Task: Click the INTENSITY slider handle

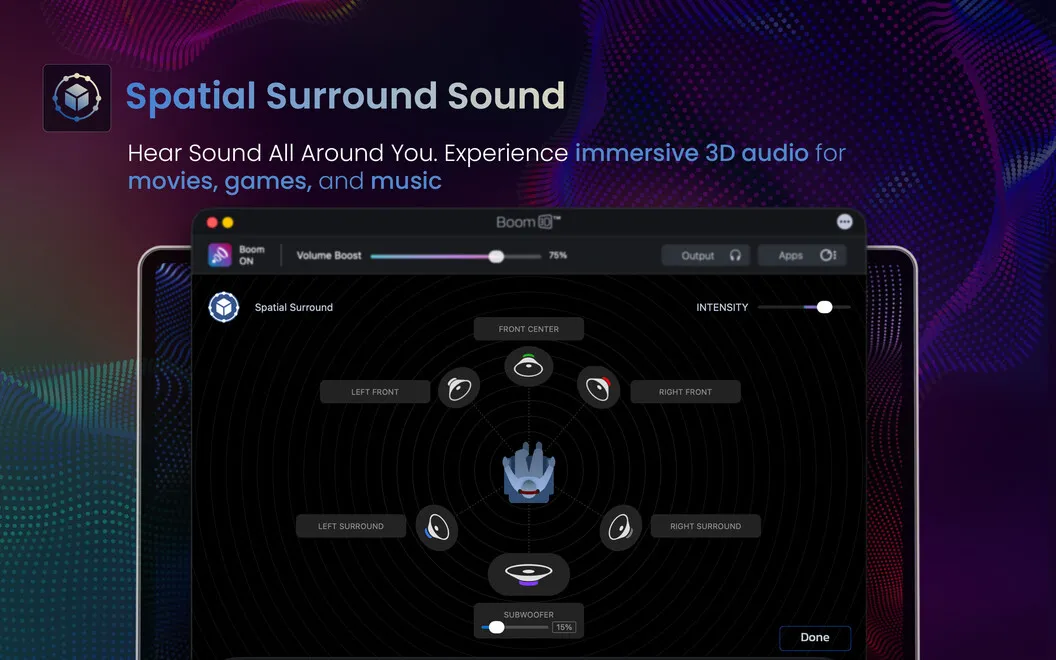Action: tap(824, 307)
